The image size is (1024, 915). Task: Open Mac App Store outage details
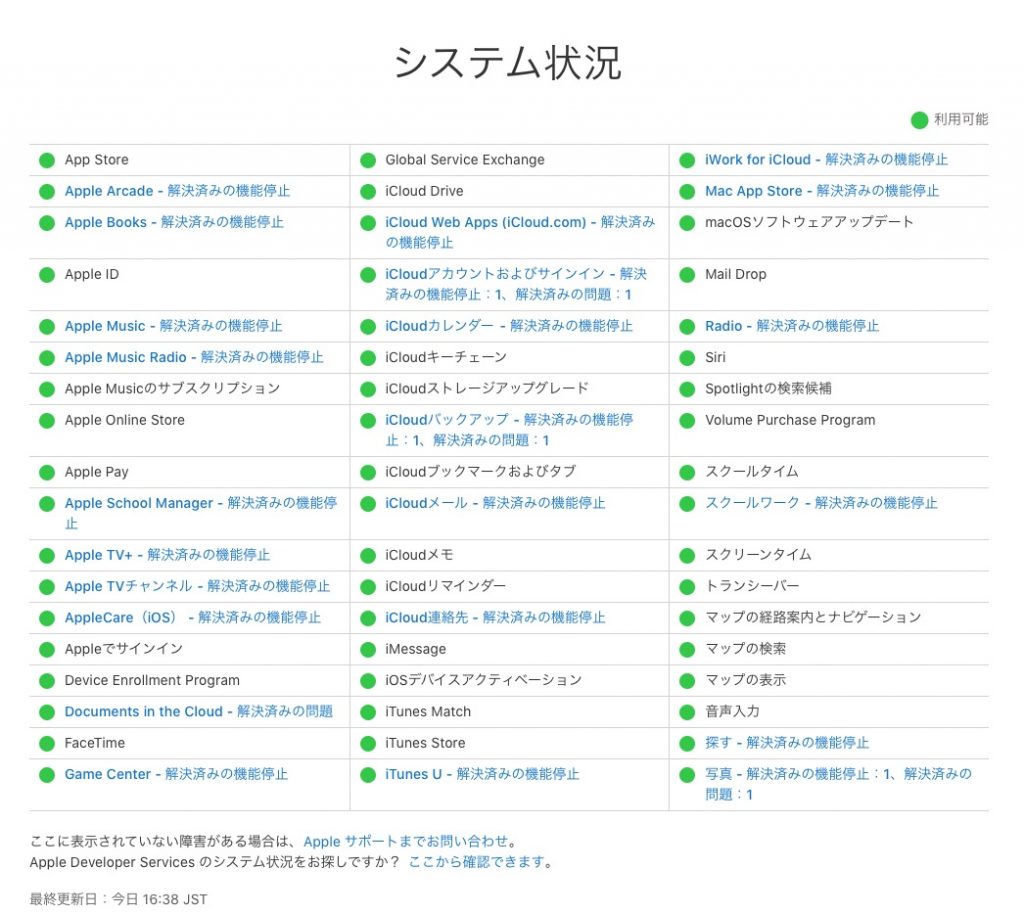[821, 191]
